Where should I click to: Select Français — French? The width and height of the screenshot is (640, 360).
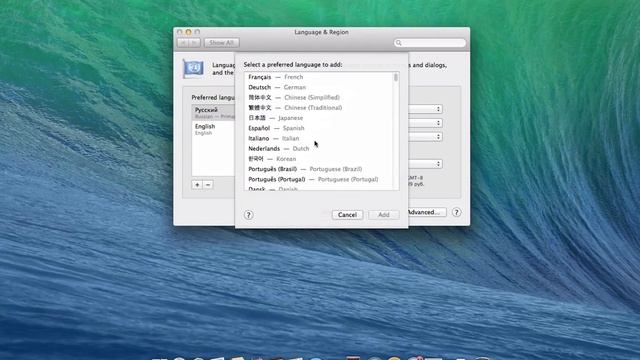pos(319,77)
